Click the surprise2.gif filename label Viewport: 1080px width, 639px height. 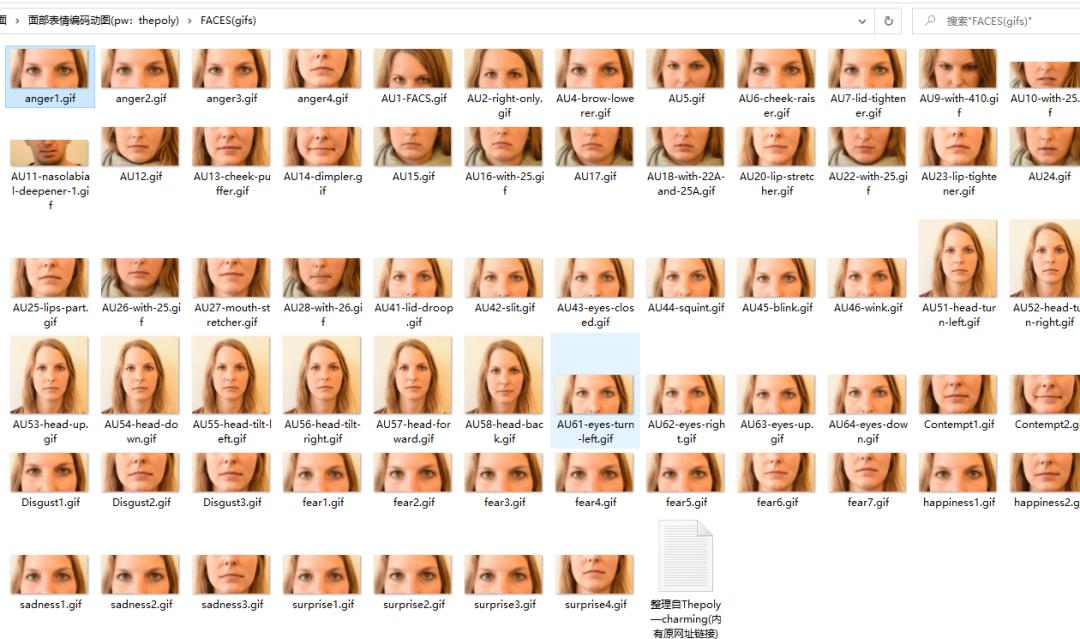point(414,604)
